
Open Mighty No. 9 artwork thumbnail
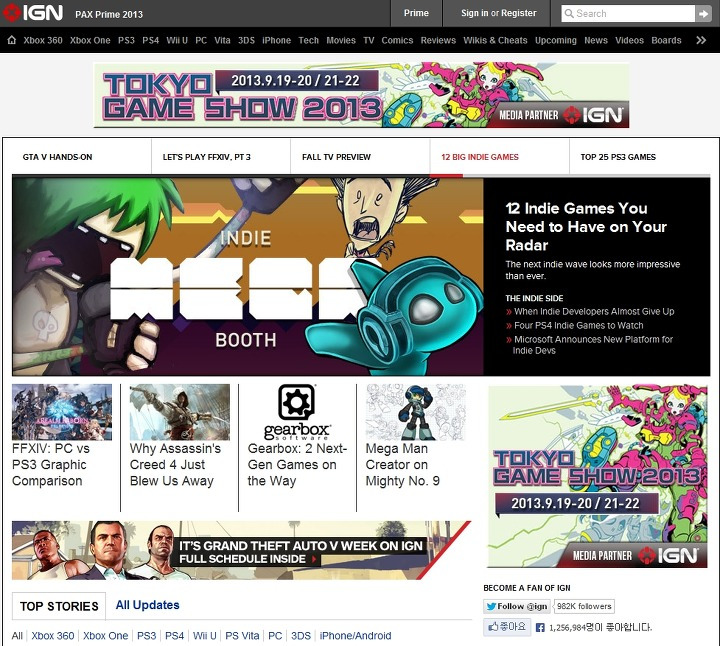click(x=415, y=412)
